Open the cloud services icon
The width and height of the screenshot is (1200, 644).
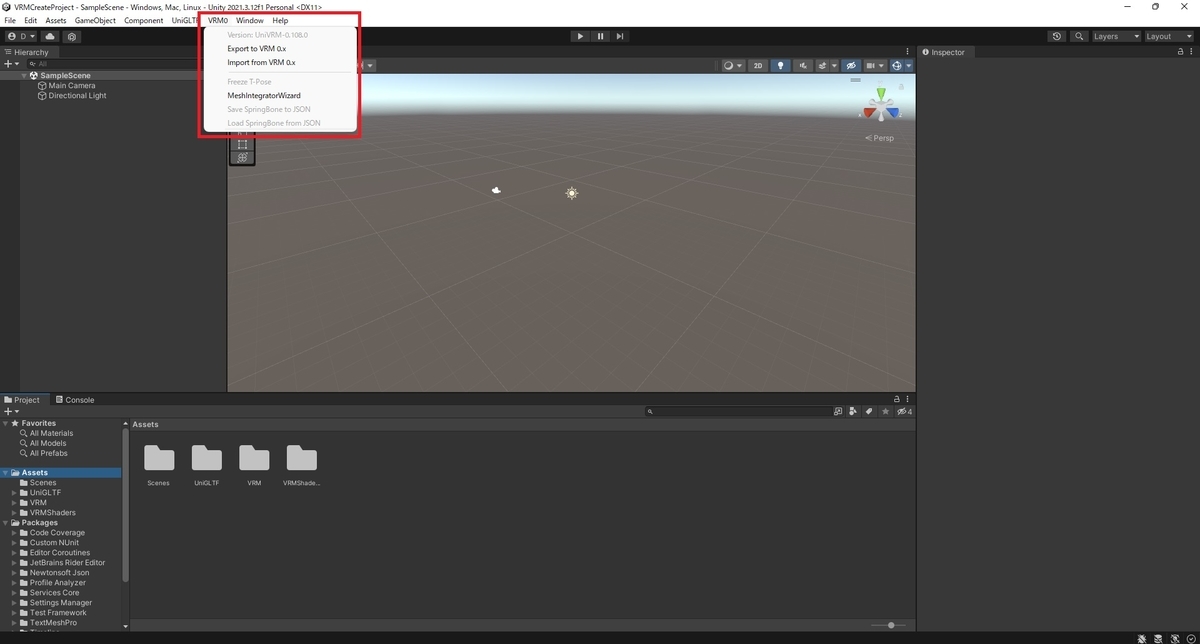tap(50, 36)
